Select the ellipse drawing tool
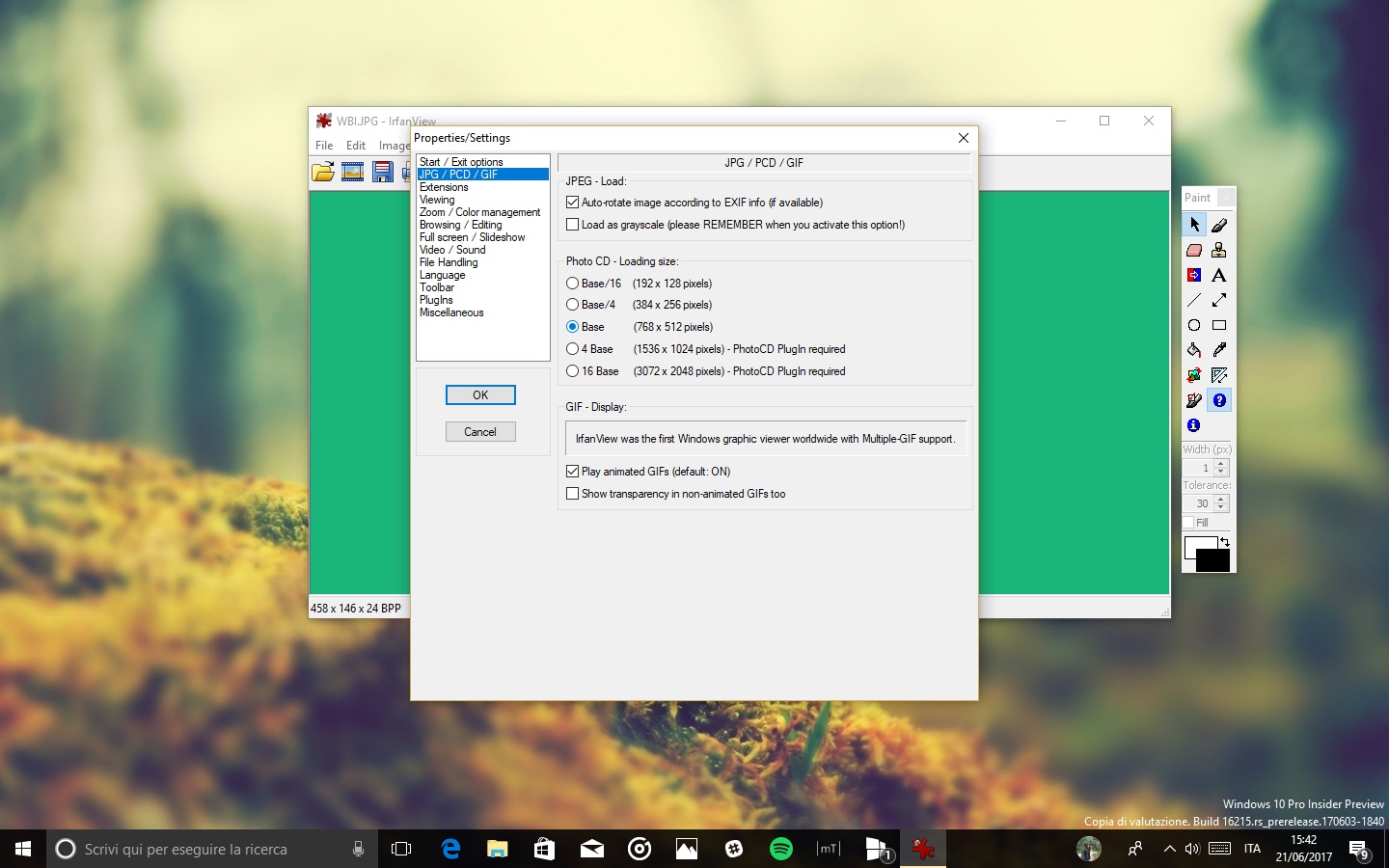 coord(1194,325)
